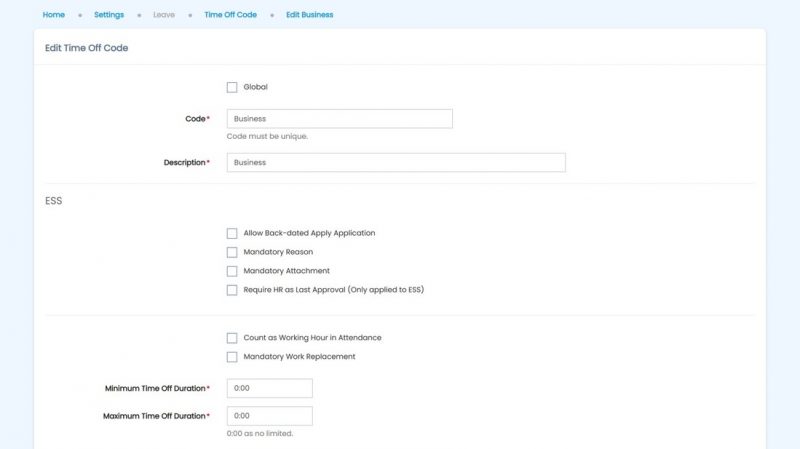The width and height of the screenshot is (800, 449).
Task: Click the ESS section title
Action: pos(54,201)
